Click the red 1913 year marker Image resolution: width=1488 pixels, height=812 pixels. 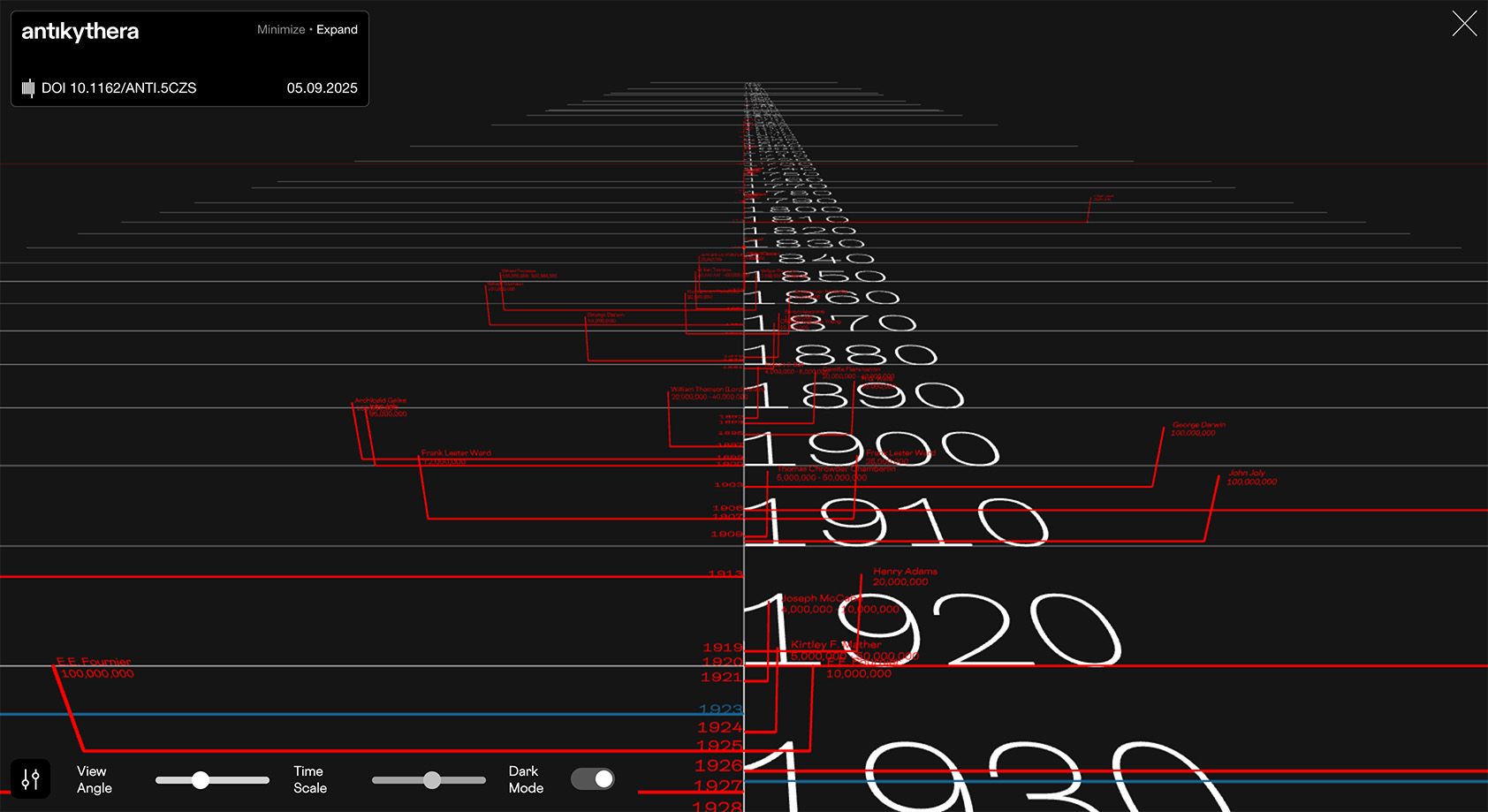[725, 574]
